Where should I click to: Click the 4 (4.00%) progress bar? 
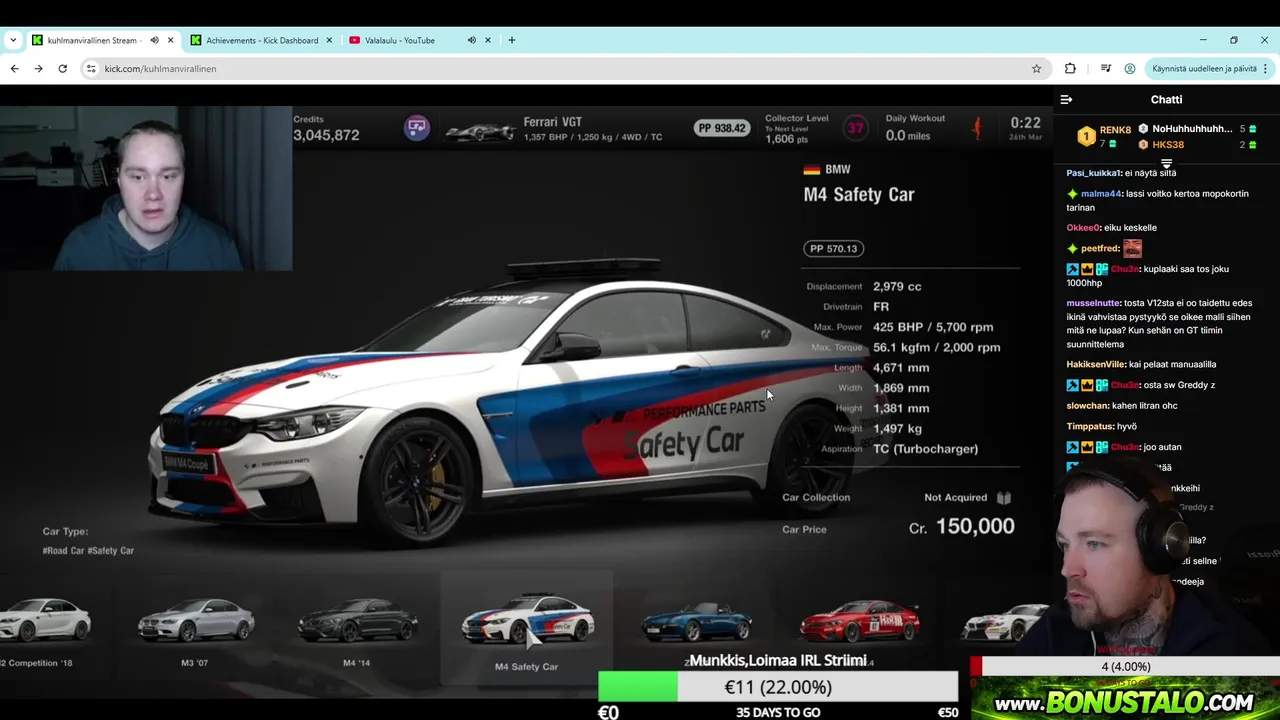(x=1126, y=666)
